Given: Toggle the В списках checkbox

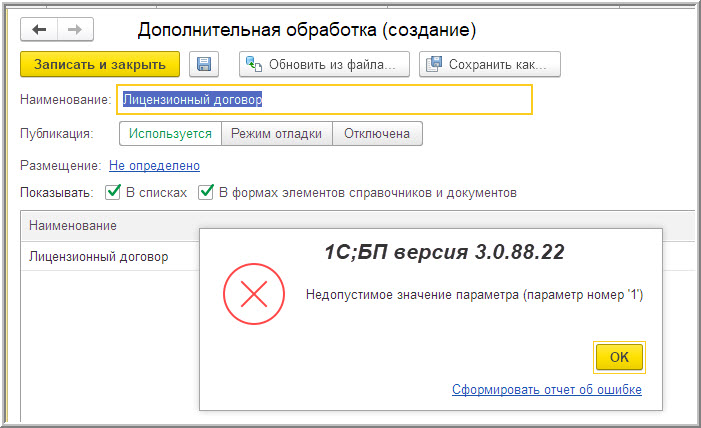Looking at the screenshot, I should click(x=113, y=192).
